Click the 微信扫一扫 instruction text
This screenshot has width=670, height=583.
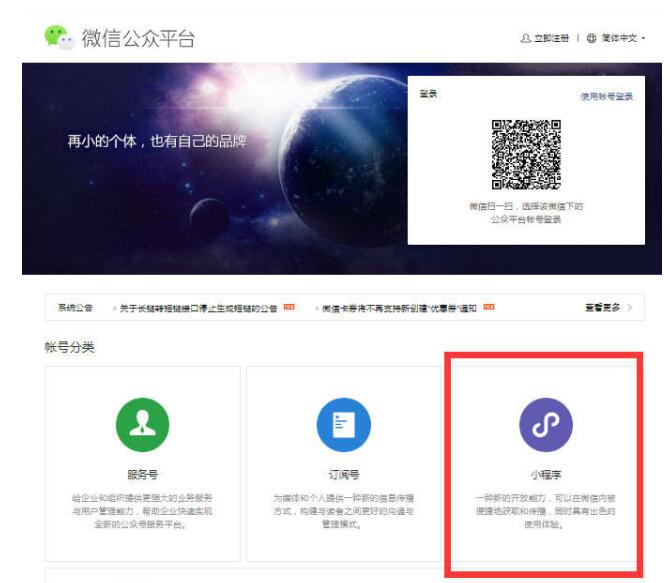[526, 212]
